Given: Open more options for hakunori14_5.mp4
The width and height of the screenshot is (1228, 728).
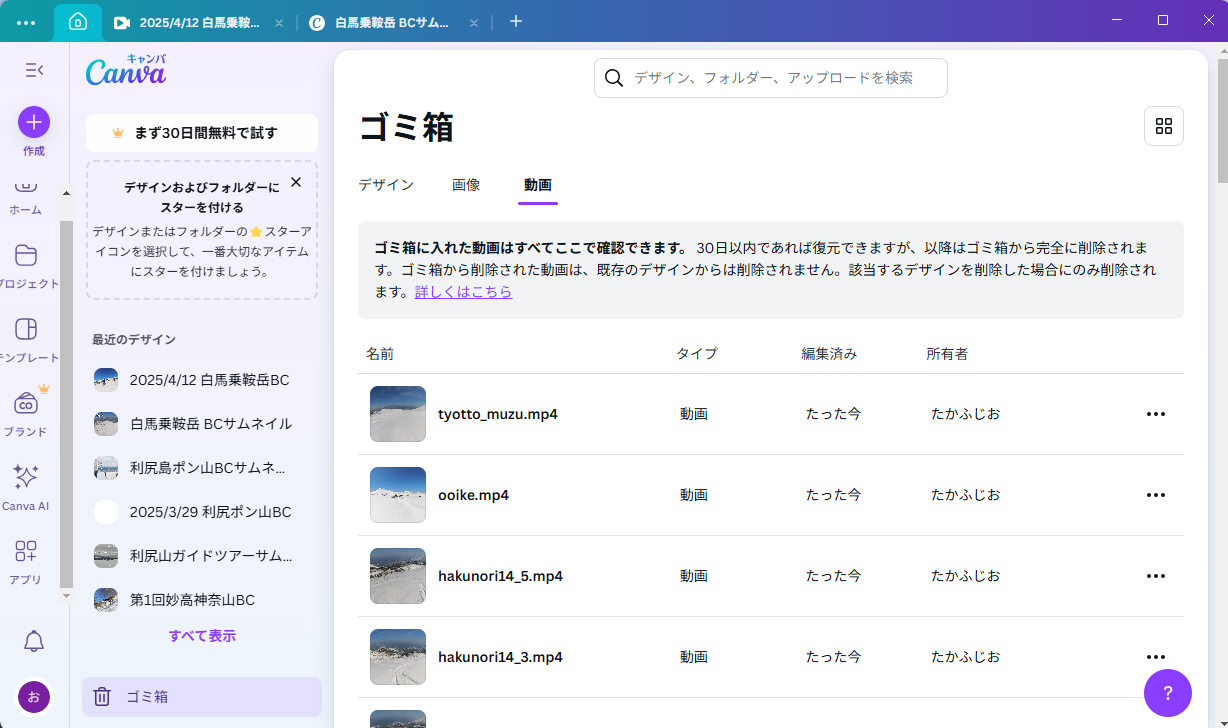Looking at the screenshot, I should pyautogui.click(x=1155, y=576).
